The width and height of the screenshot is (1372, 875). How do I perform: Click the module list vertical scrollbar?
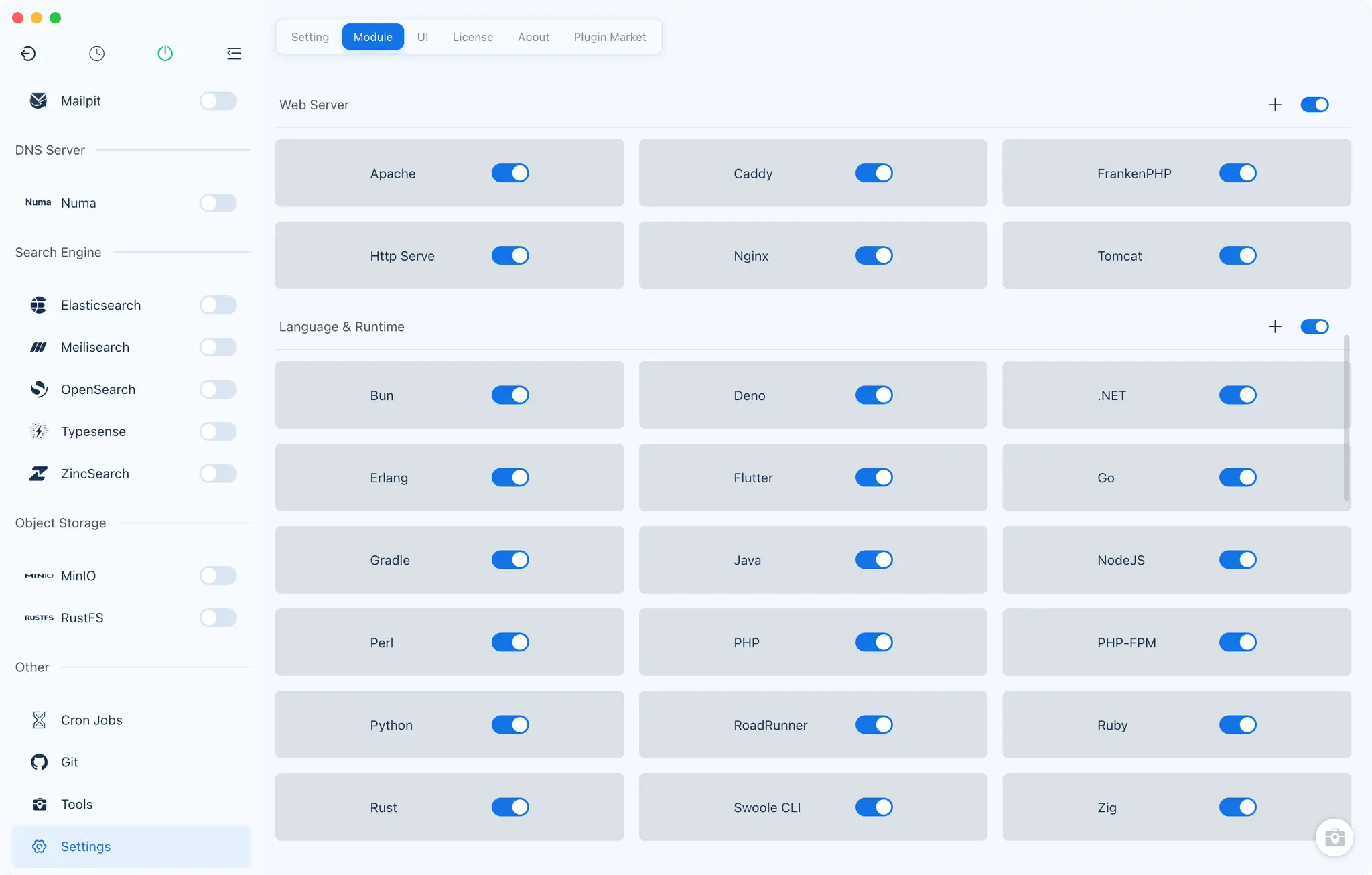1347,418
